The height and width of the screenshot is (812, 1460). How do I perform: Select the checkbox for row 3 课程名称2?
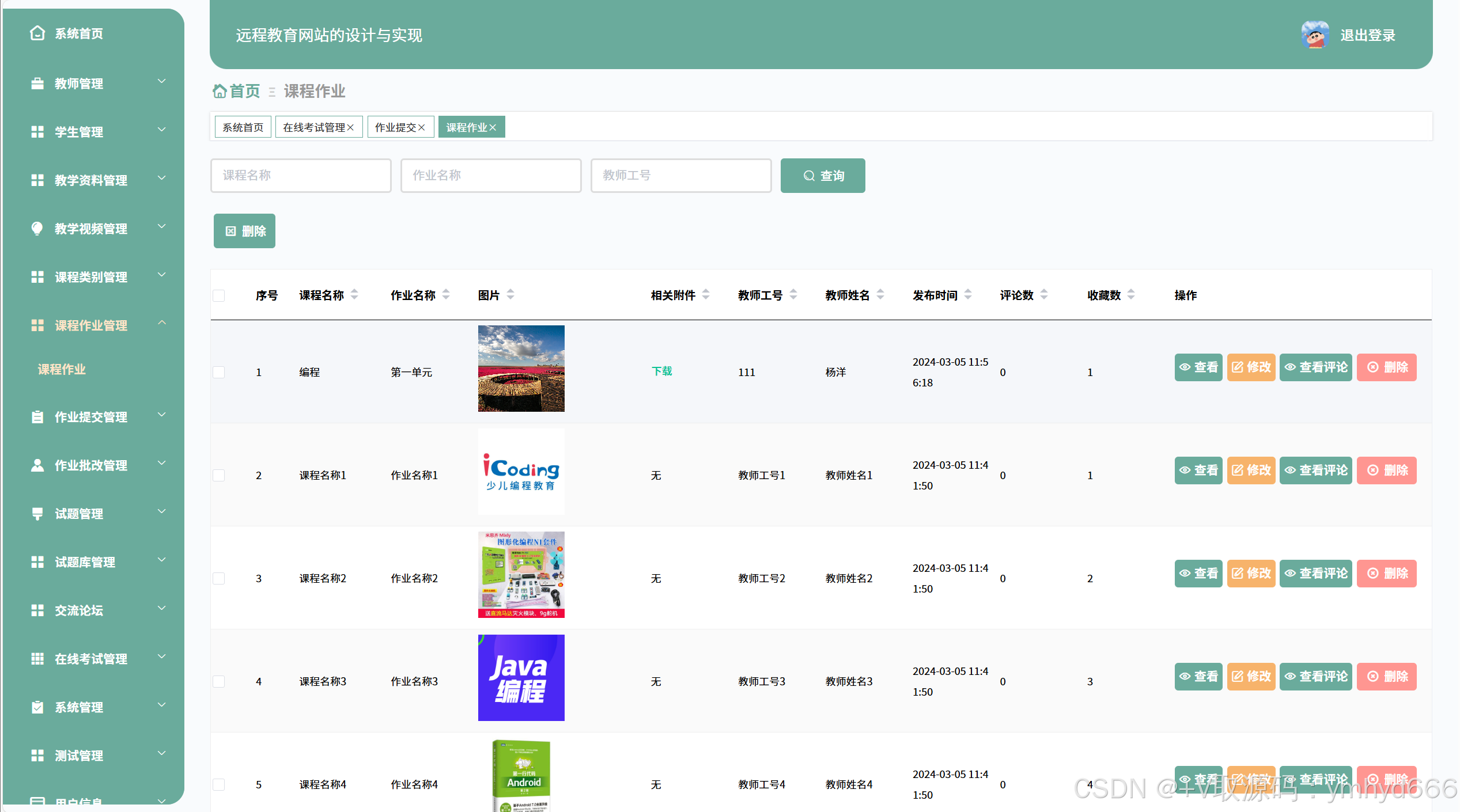click(x=219, y=579)
